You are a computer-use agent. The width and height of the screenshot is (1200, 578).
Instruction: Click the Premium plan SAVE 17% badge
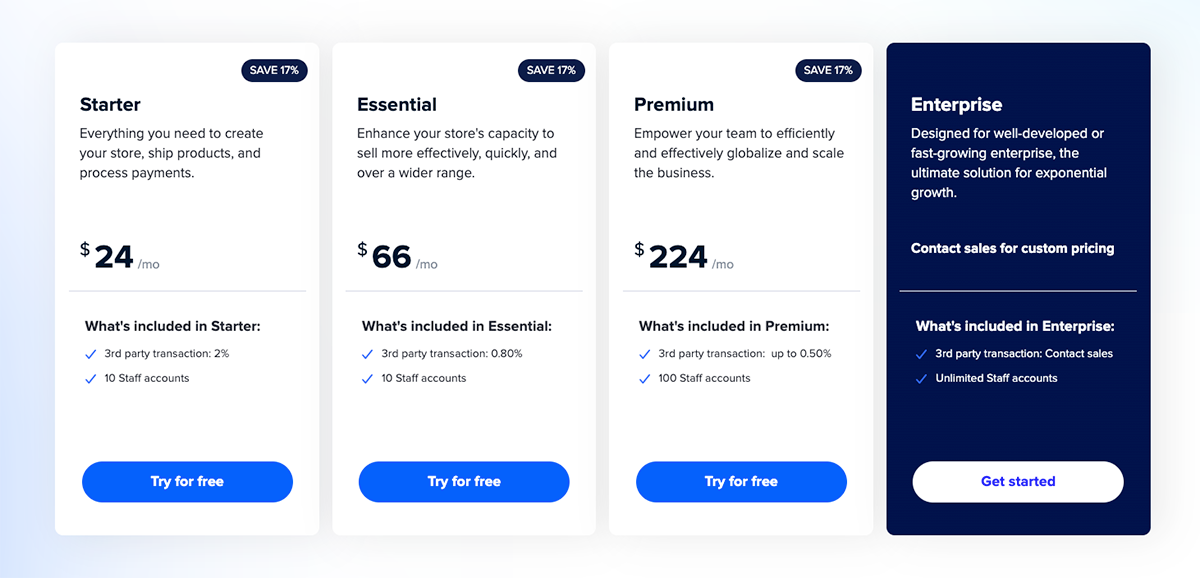coord(828,70)
